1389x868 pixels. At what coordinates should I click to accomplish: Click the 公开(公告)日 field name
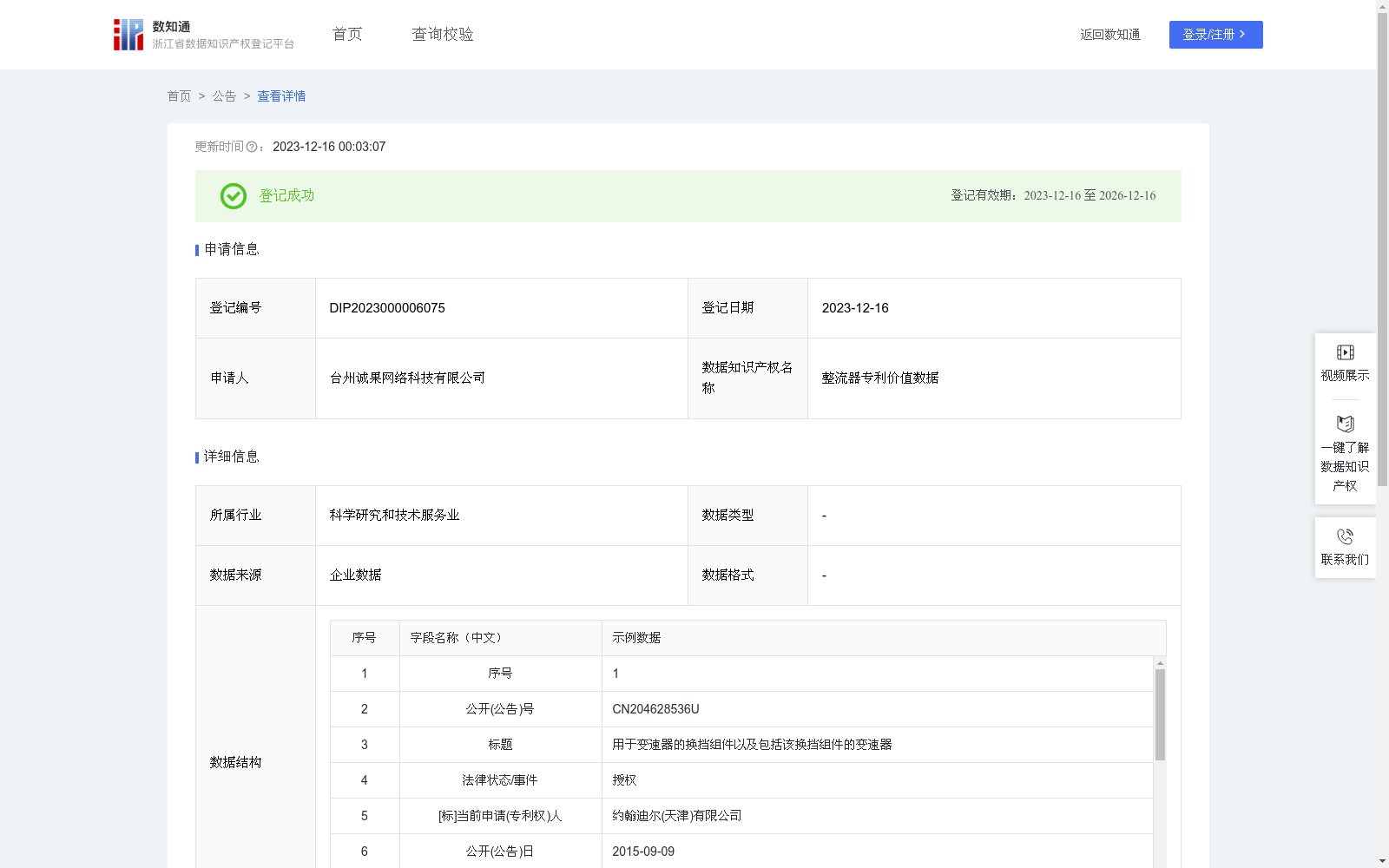[x=500, y=852]
